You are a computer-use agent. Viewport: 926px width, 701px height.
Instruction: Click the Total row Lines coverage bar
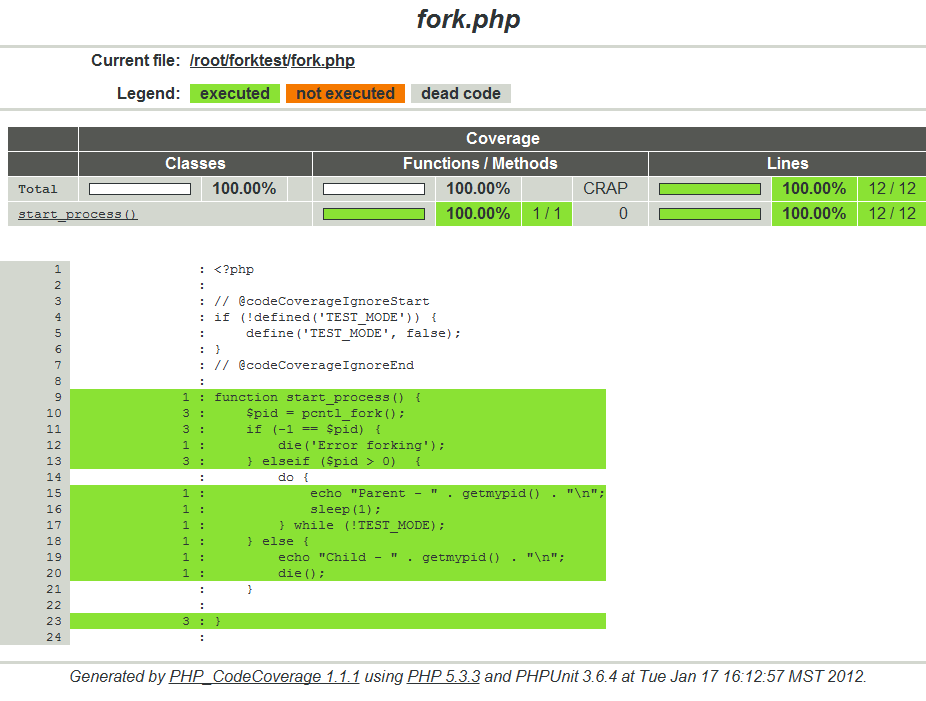(709, 189)
